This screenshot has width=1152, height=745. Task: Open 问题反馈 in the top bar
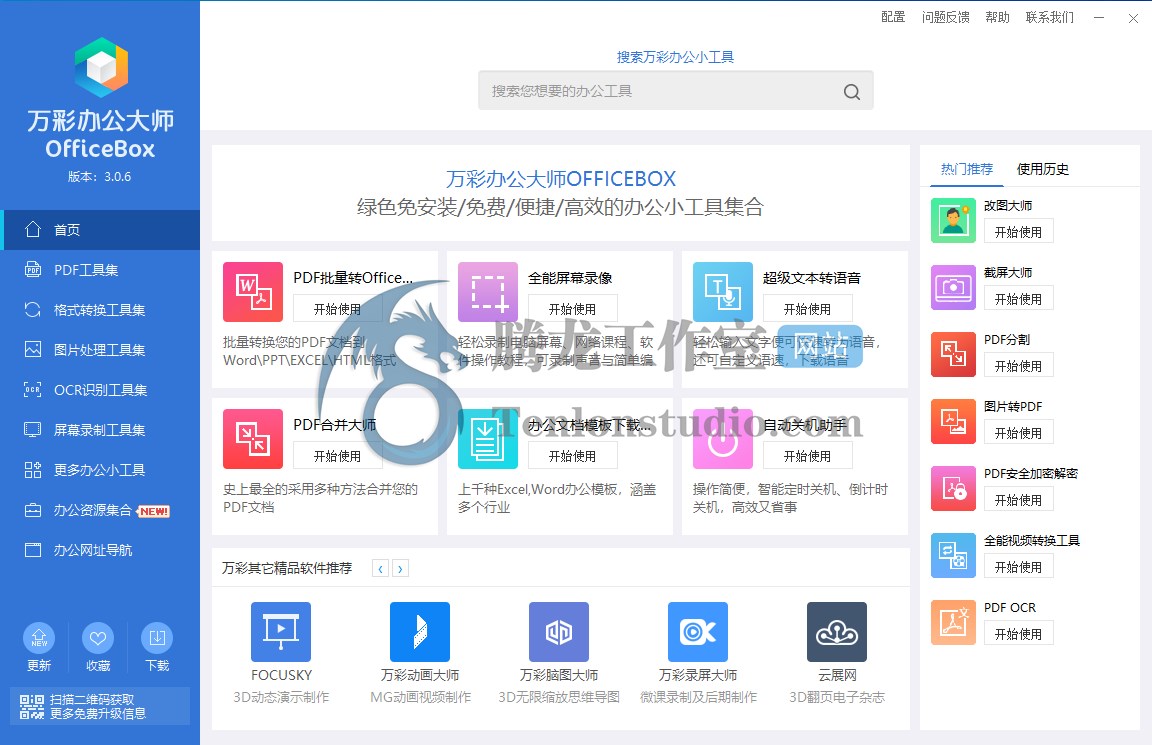pyautogui.click(x=946, y=17)
